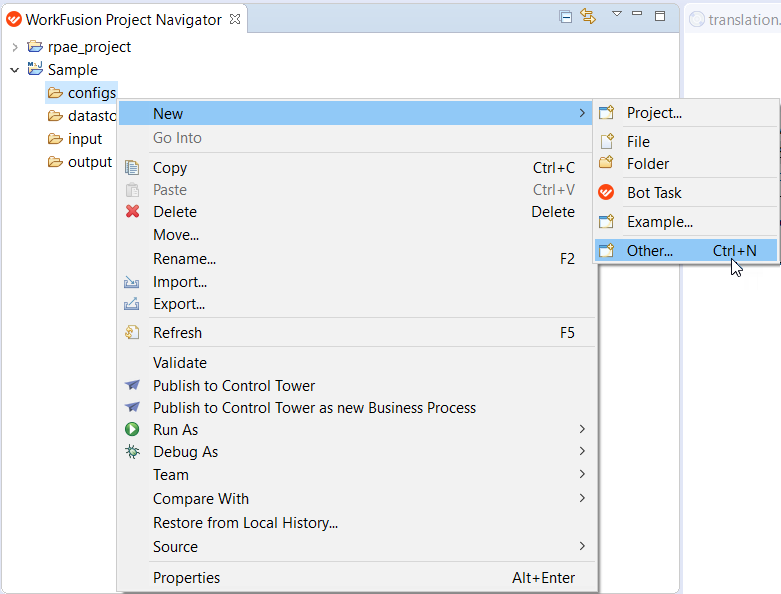
Task: Open the Compare With submenu
Action: 355,498
